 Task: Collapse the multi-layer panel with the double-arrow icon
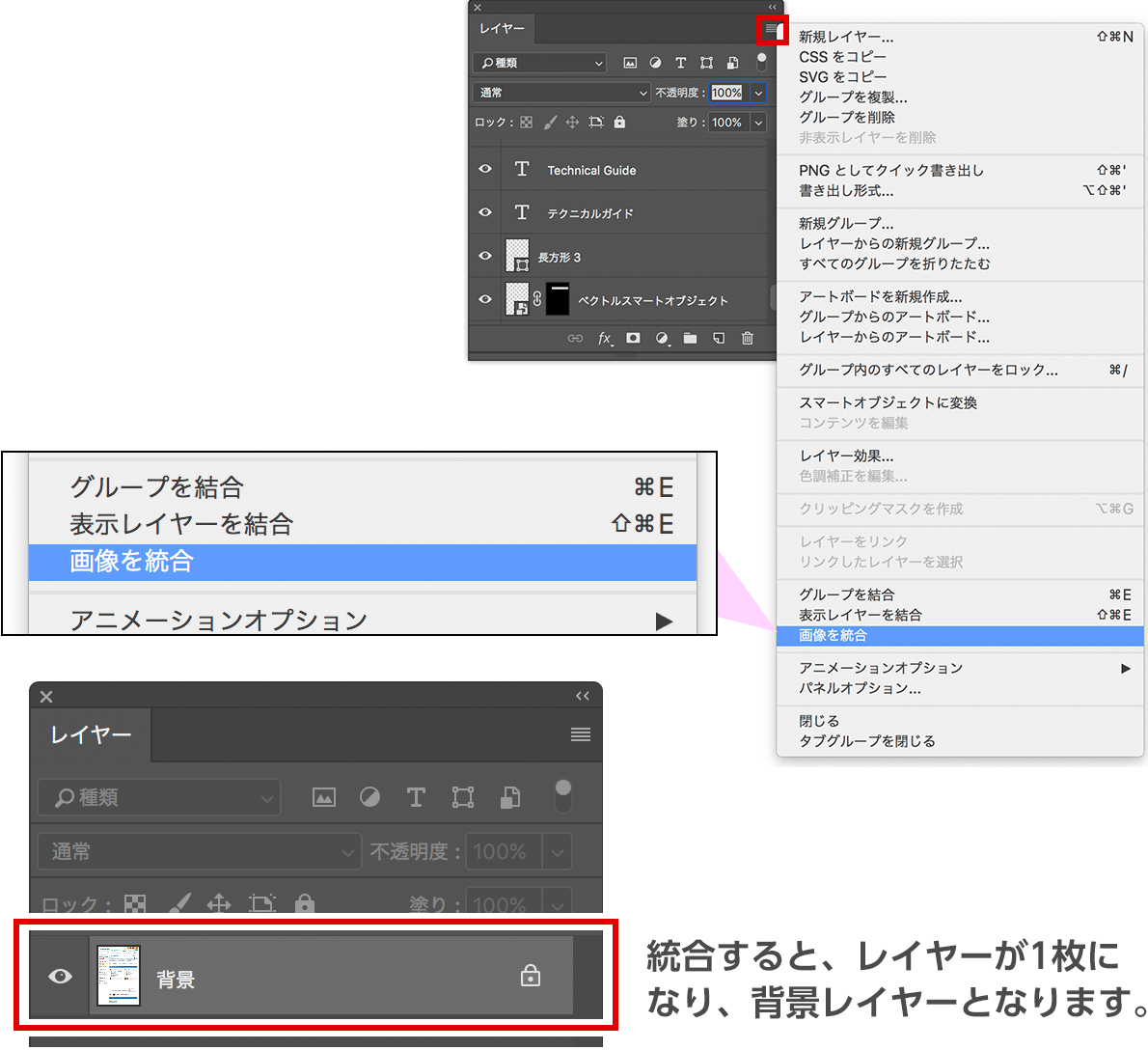pos(773,7)
